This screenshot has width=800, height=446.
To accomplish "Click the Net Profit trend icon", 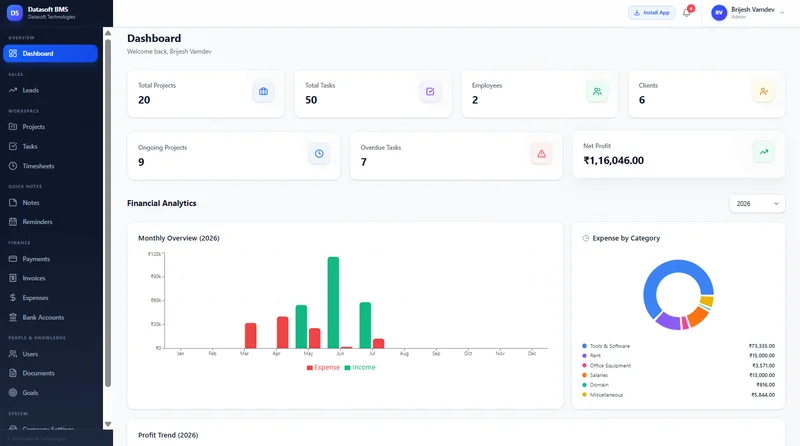I will click(x=764, y=152).
